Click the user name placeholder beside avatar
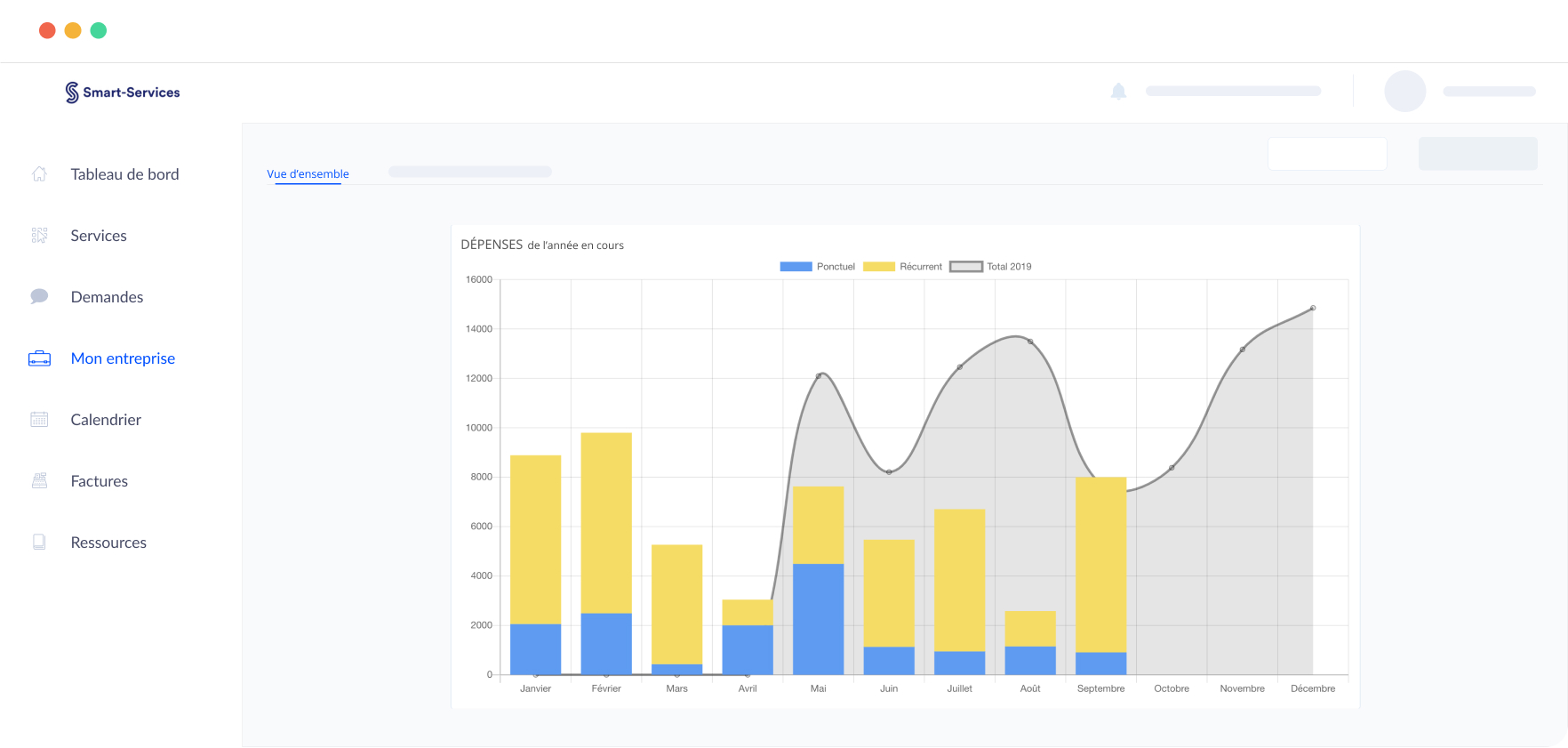The image size is (1568, 748). 1490,92
